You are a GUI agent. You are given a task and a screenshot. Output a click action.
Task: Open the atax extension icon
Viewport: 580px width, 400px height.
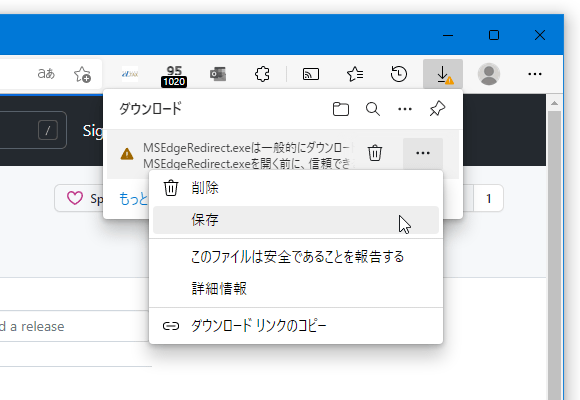(130, 74)
